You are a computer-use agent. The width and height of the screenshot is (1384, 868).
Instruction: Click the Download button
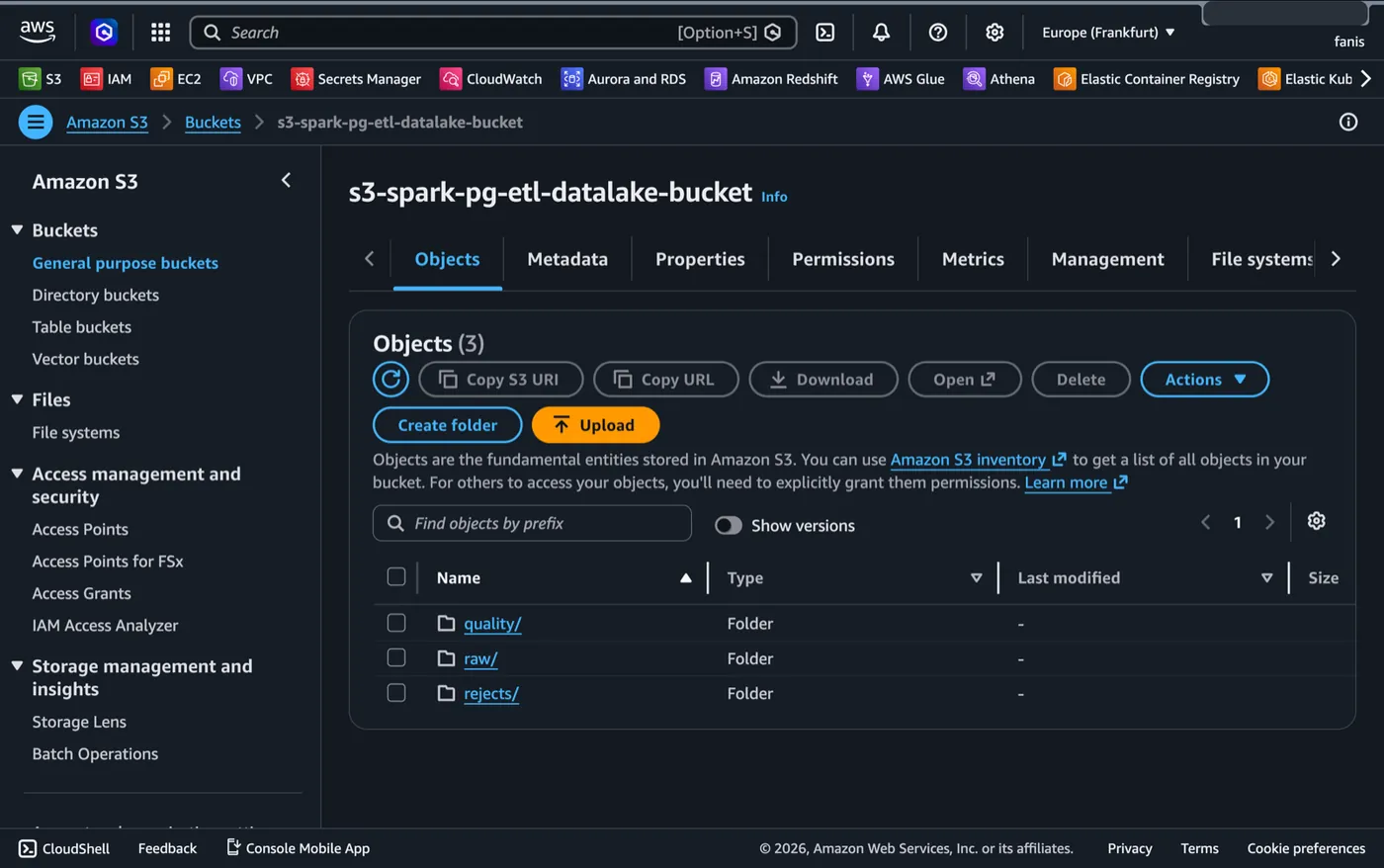(822, 379)
